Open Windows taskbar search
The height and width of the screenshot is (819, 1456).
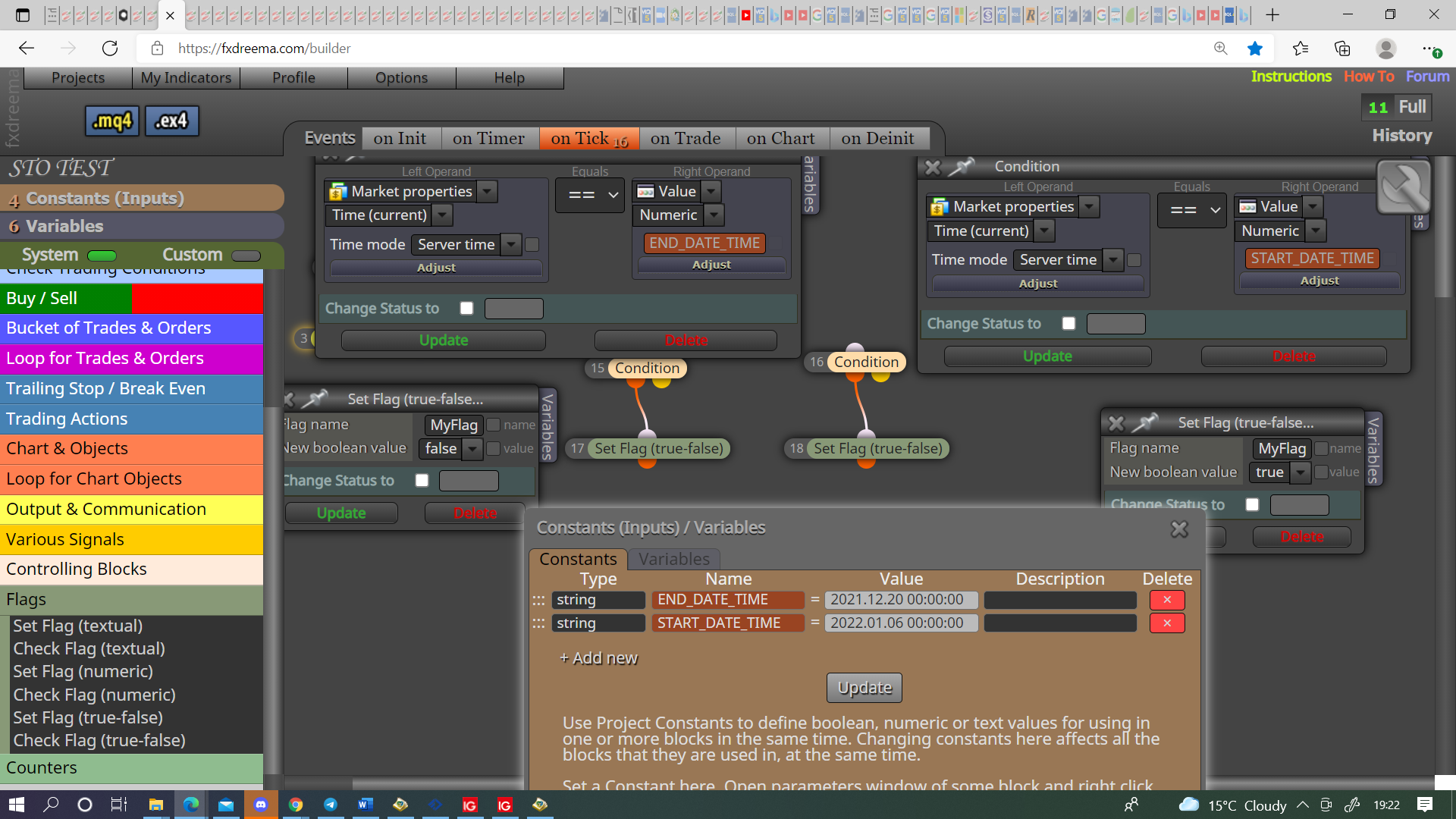coord(51,805)
